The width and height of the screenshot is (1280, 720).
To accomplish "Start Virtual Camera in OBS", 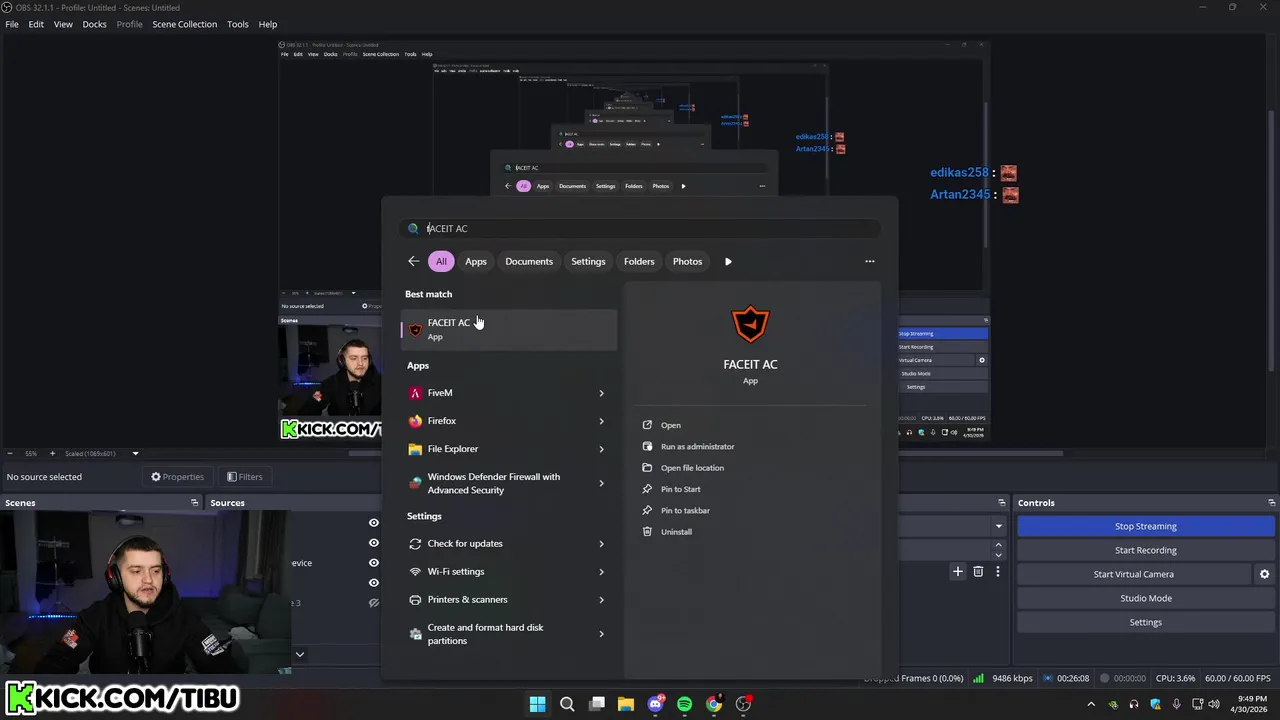I will [x=1134, y=574].
